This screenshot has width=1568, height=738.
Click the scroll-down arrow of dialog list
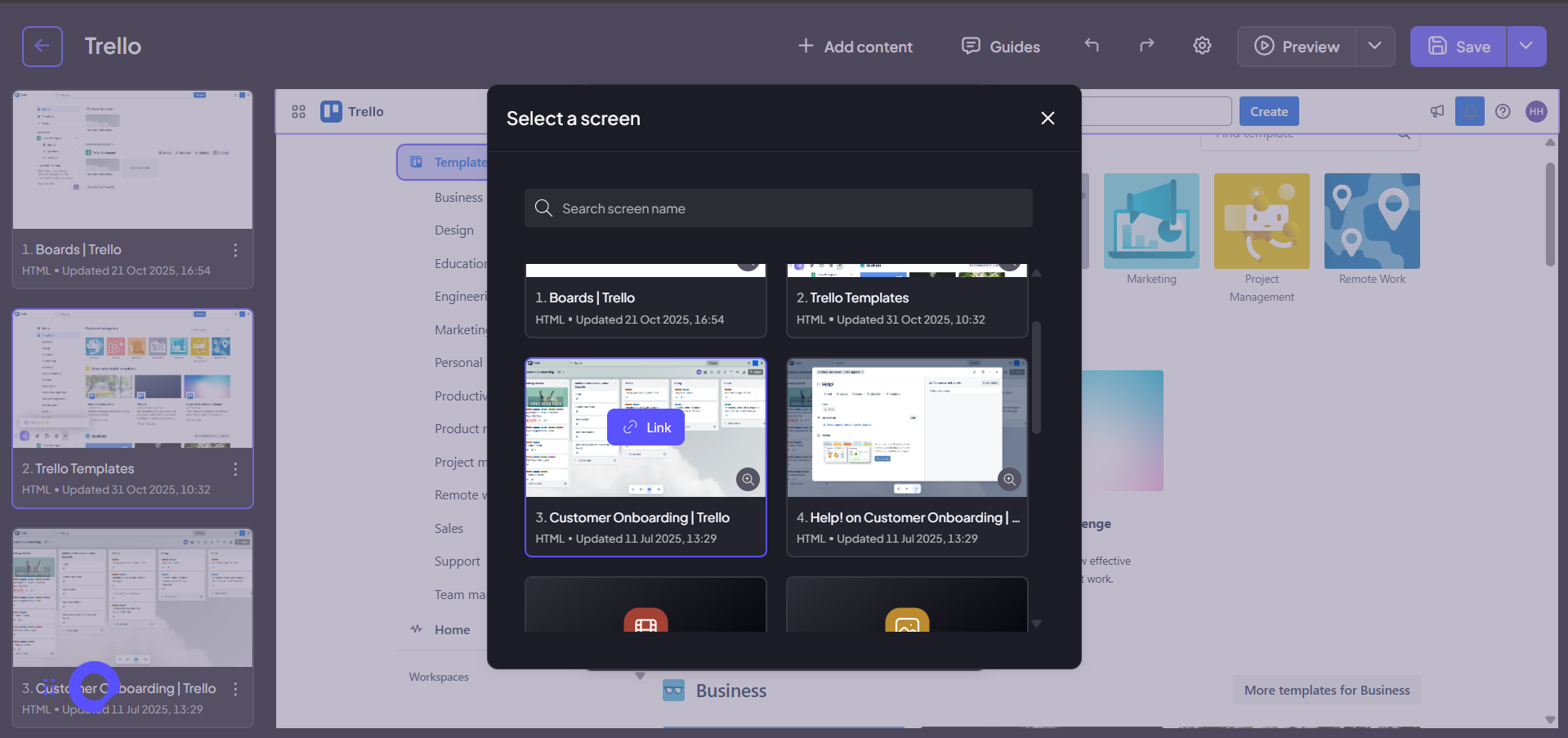pos(1036,624)
